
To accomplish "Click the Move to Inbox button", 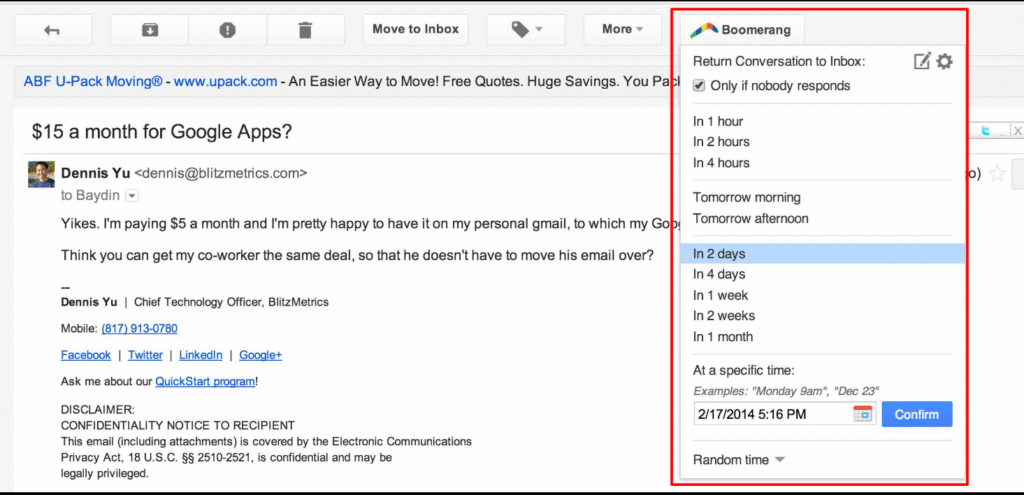I will 415,30.
